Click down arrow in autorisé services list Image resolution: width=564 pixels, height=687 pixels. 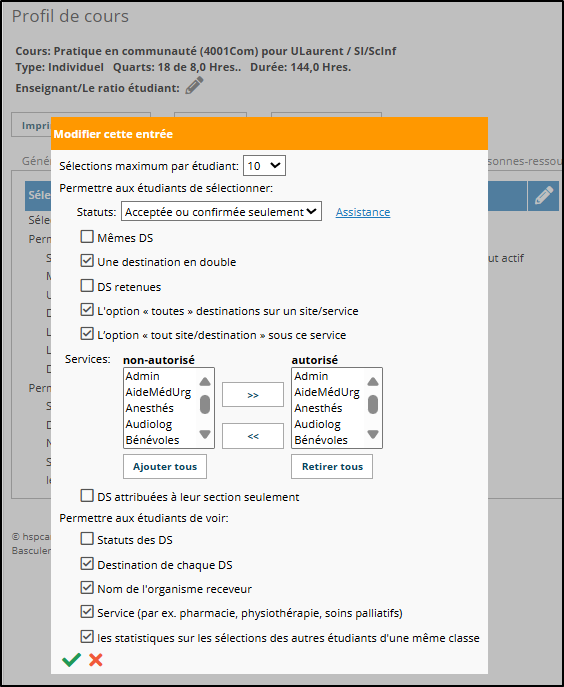pos(373,434)
